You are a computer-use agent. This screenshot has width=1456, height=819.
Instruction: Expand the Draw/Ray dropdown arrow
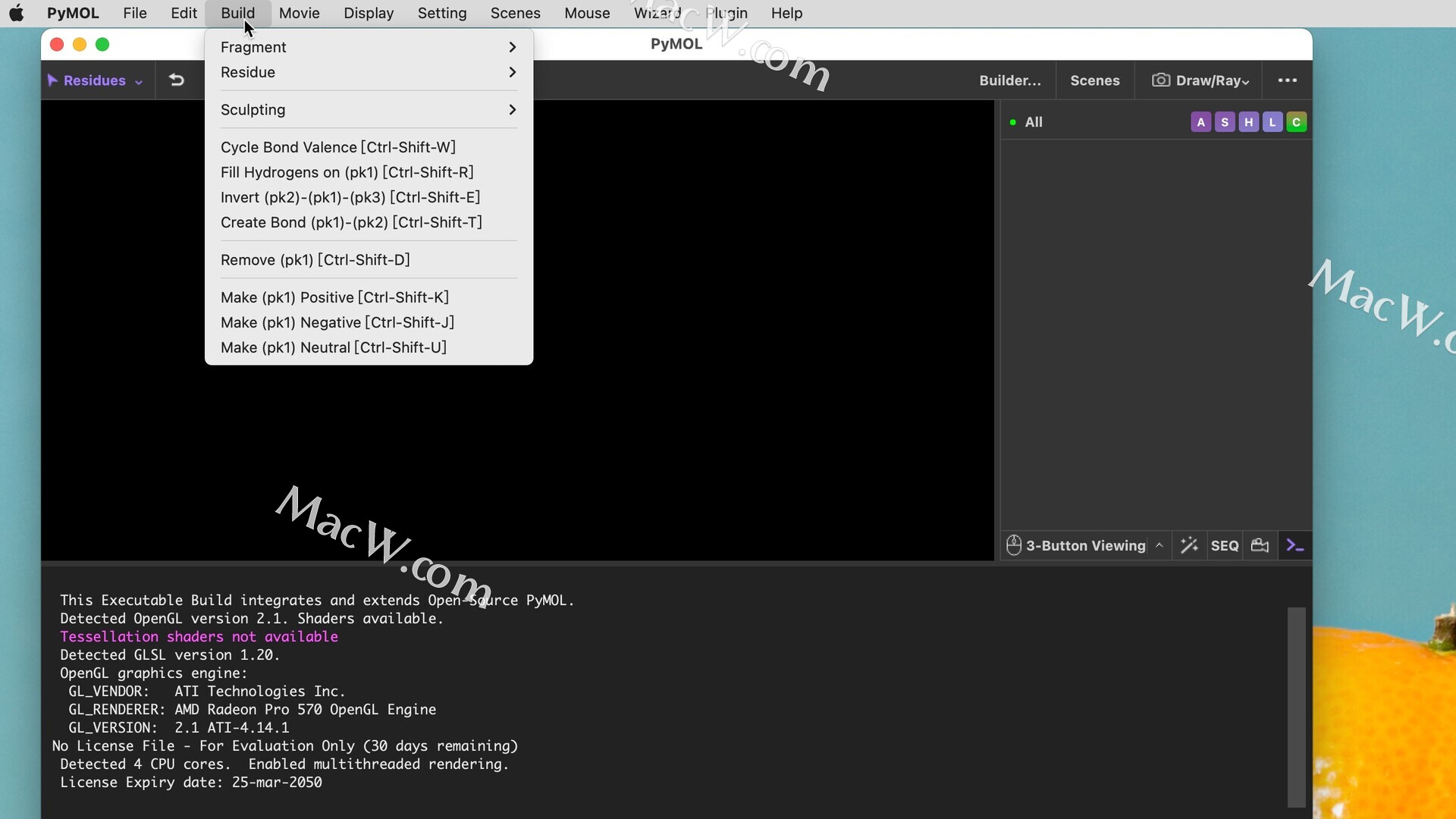coord(1245,82)
